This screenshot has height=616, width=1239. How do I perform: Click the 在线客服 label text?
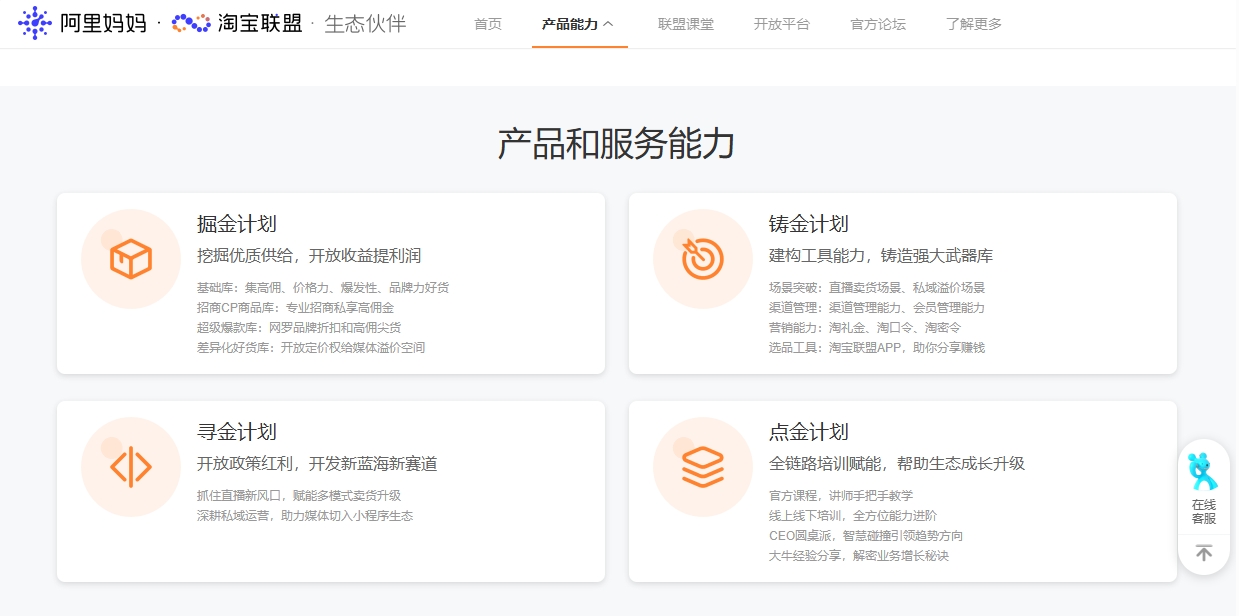click(1204, 512)
